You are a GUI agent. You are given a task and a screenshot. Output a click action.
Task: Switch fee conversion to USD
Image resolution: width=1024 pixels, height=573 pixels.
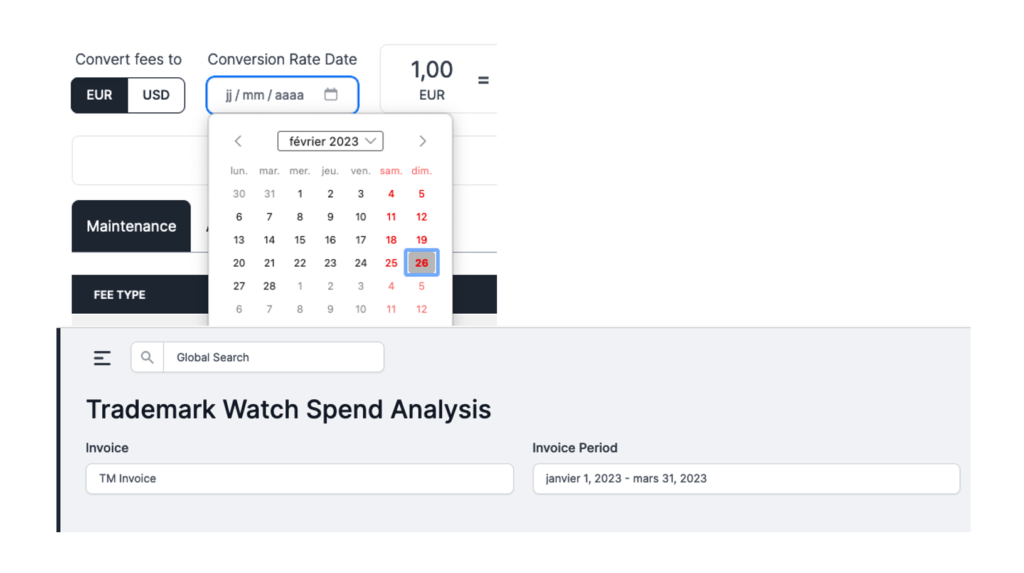click(156, 95)
